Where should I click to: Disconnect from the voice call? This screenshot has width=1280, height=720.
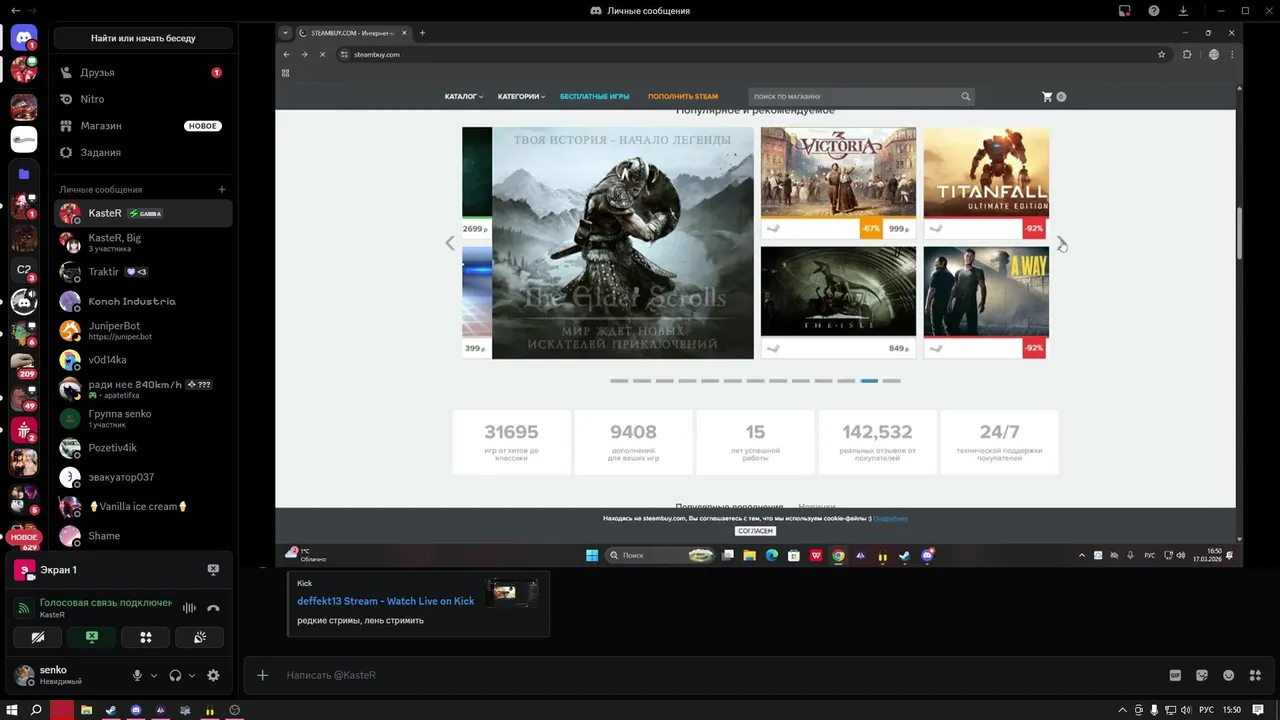213,608
